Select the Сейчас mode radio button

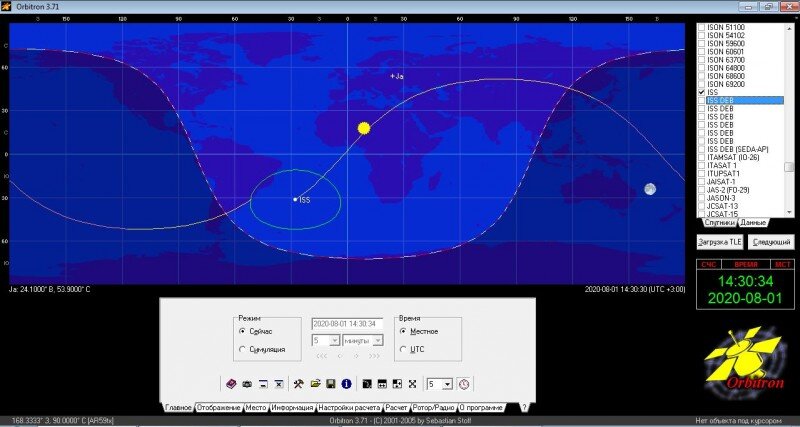(242, 331)
